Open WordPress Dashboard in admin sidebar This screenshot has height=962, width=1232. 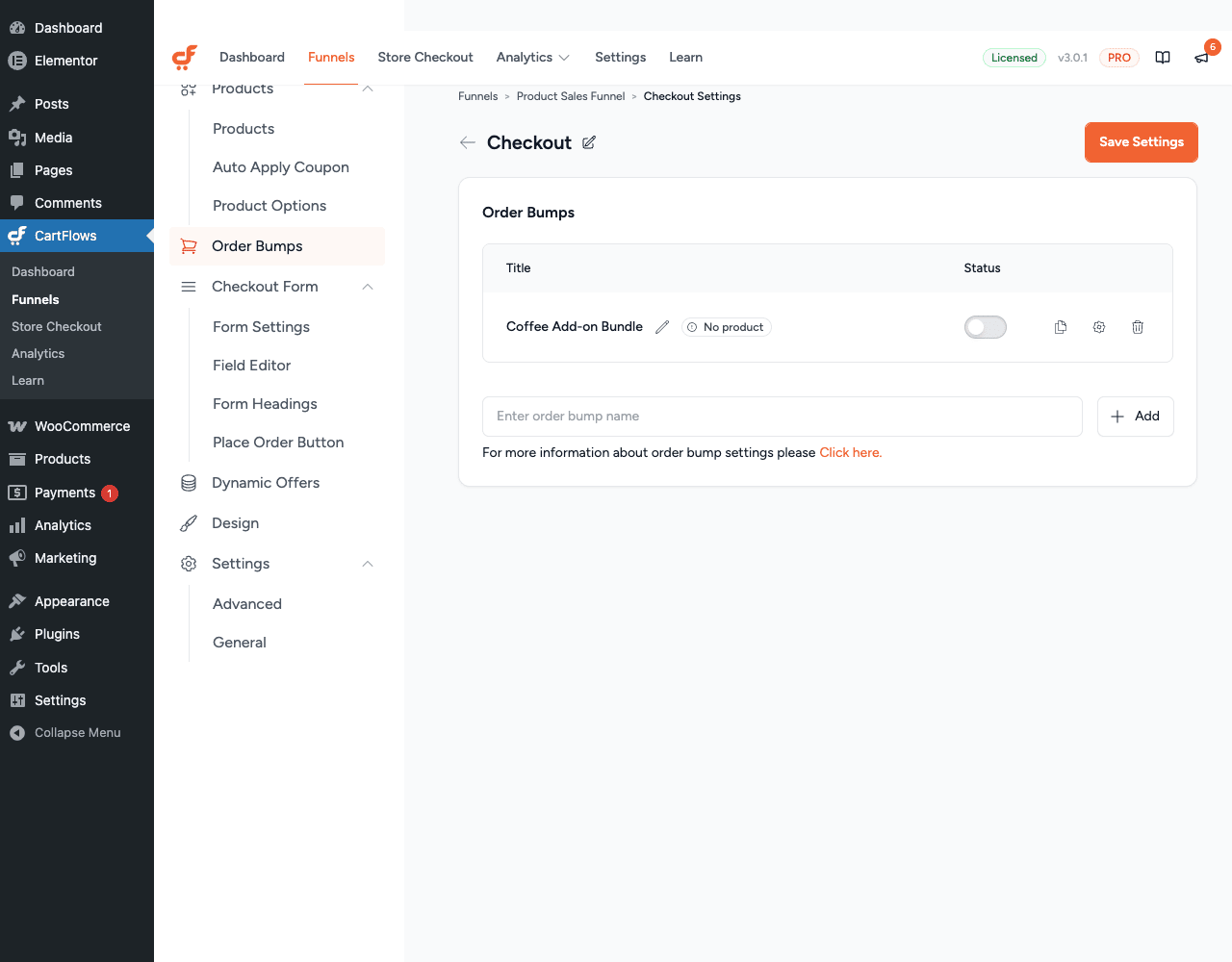[77, 28]
